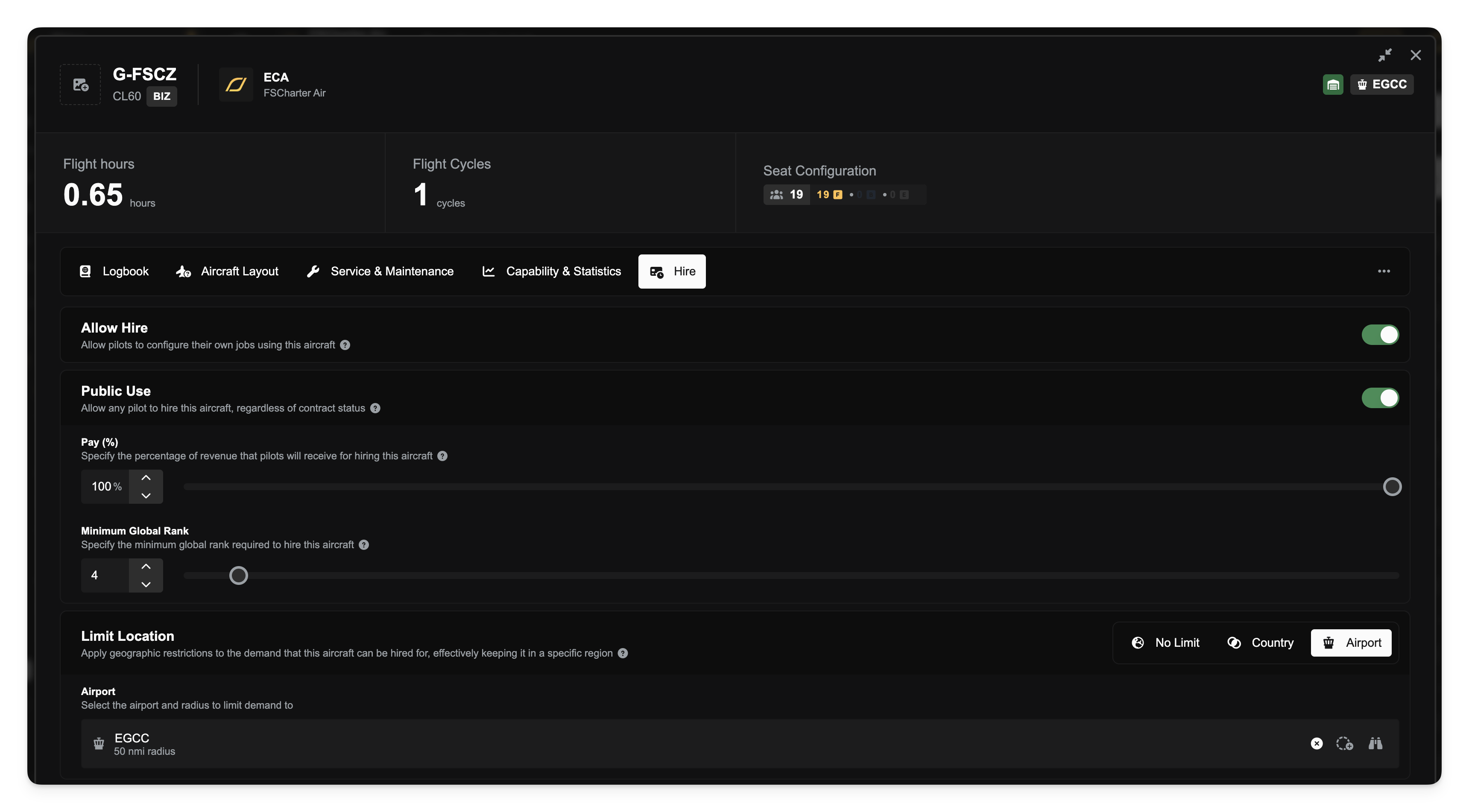1469x812 pixels.
Task: Switch to the Logbook tab
Action: [x=114, y=272]
